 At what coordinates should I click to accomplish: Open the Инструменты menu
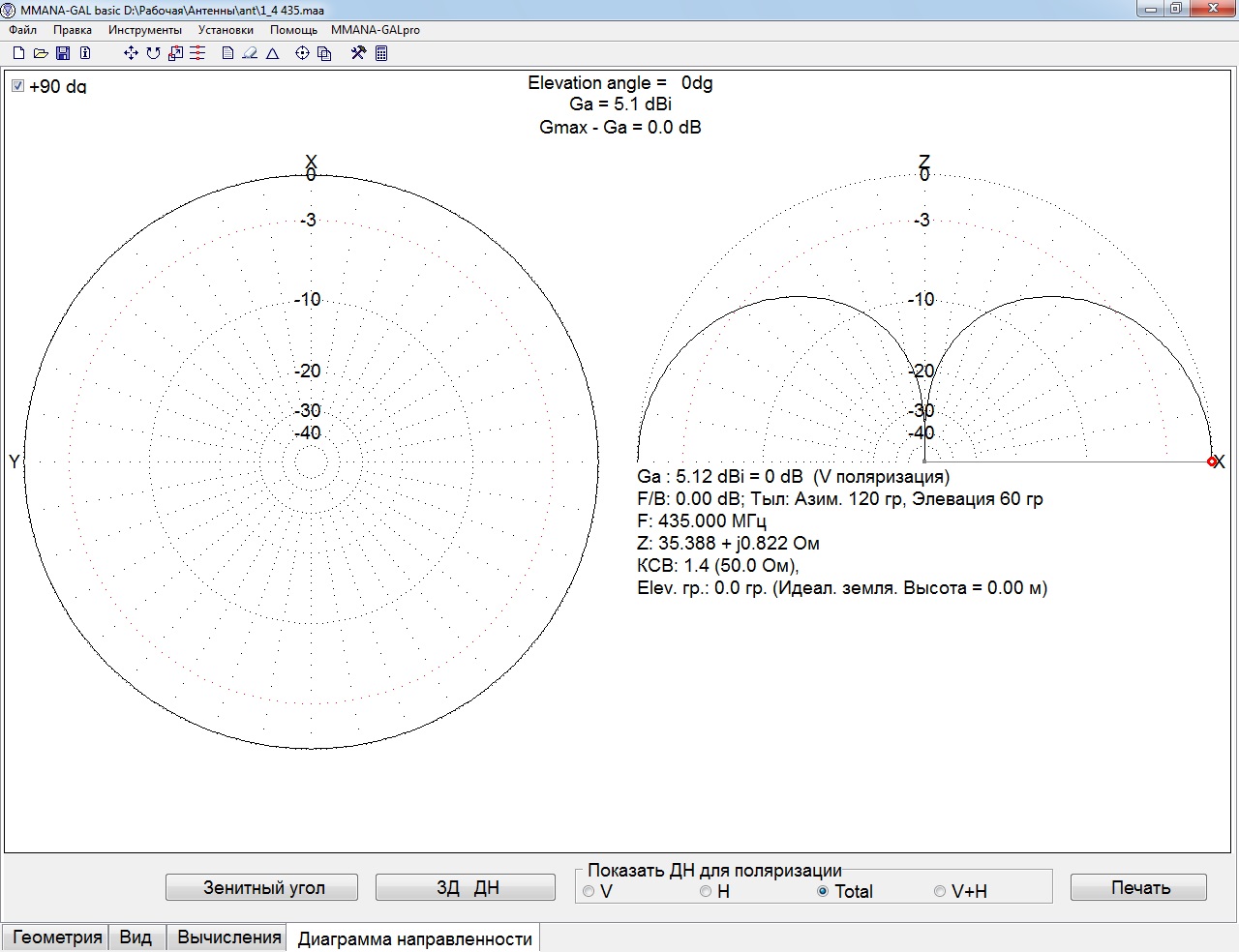coord(145,30)
